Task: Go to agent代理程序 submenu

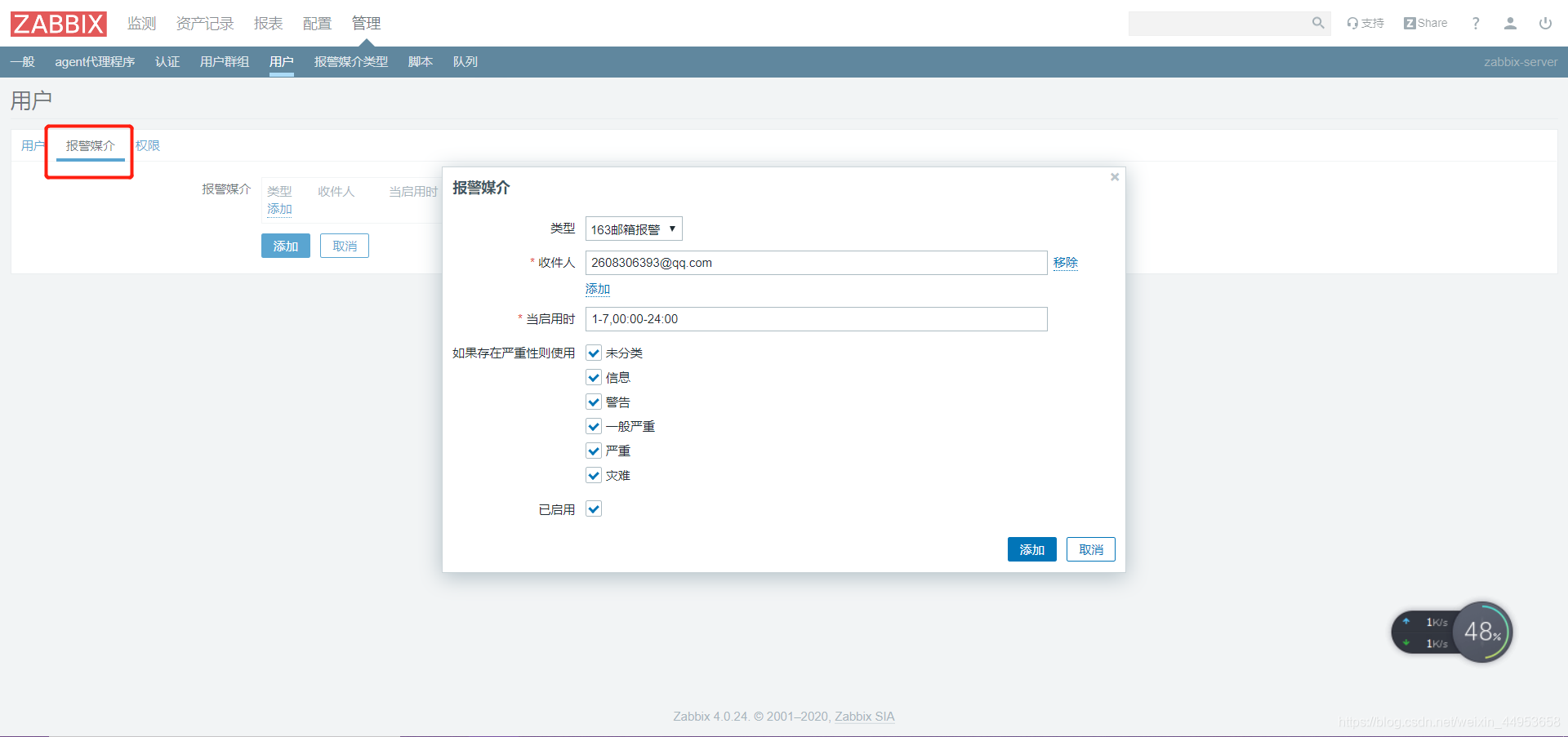Action: click(x=95, y=62)
